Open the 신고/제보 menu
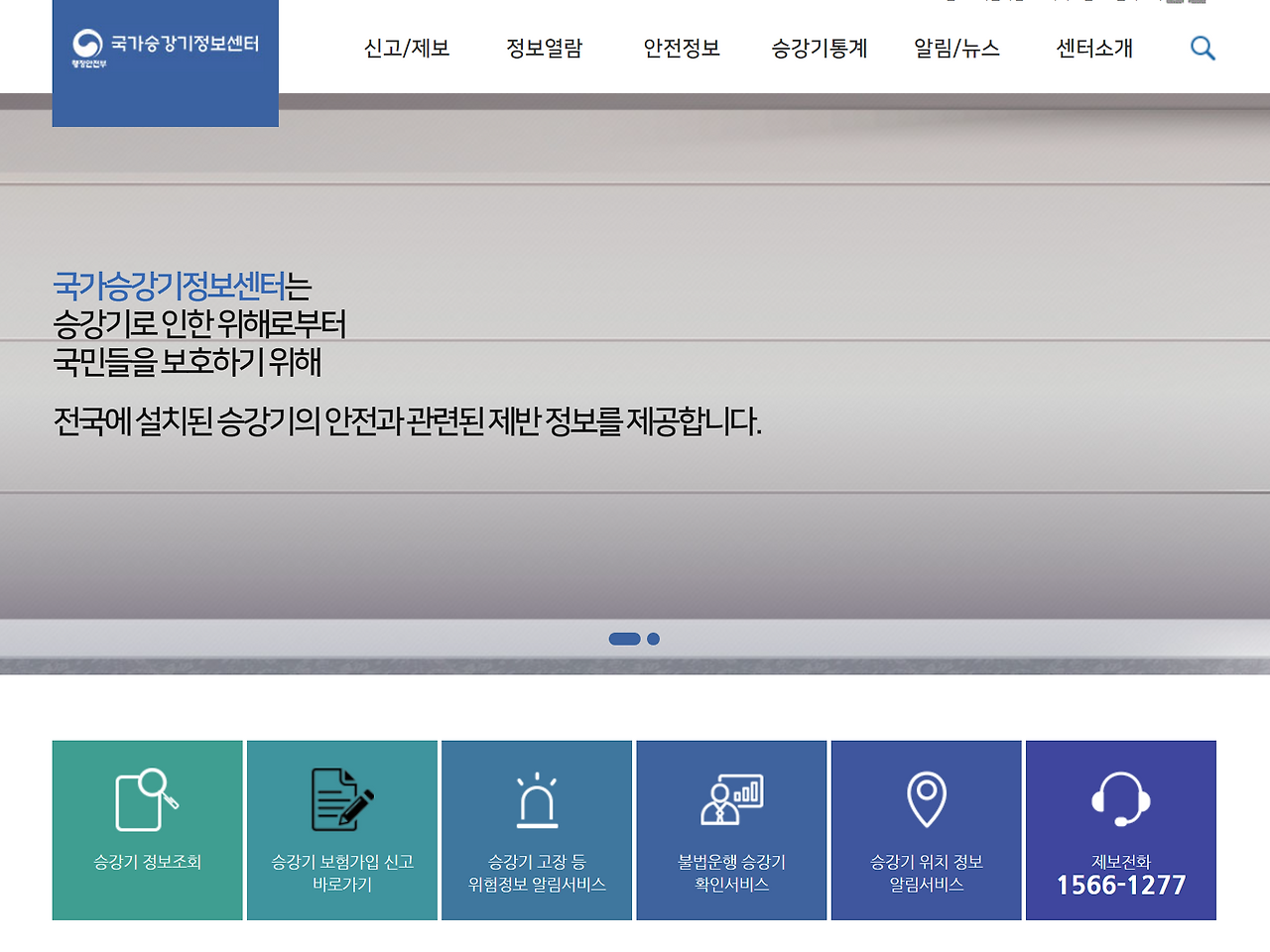Viewport: 1270px width, 952px height. tap(407, 48)
